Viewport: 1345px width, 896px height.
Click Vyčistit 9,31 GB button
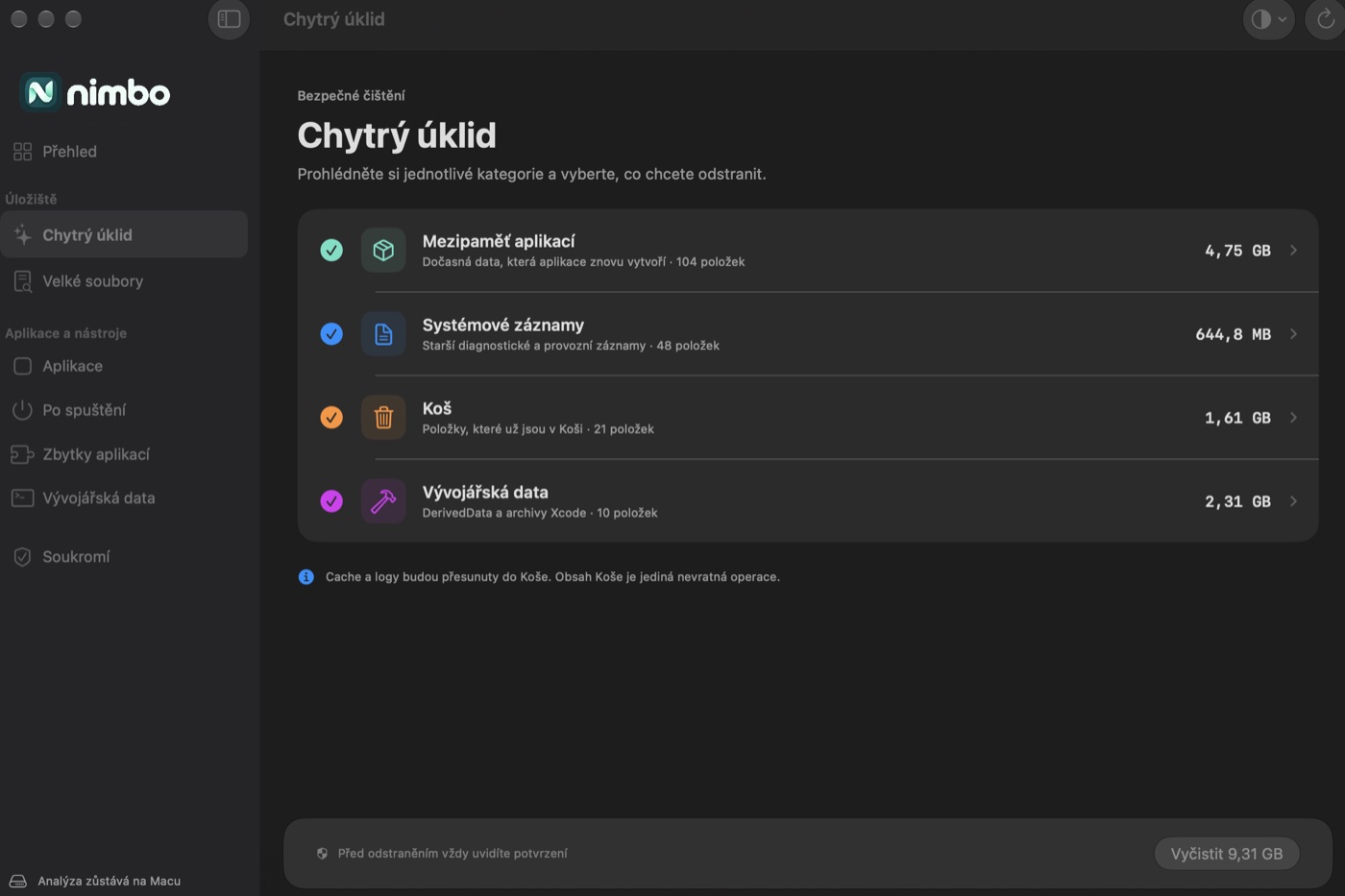(1227, 854)
